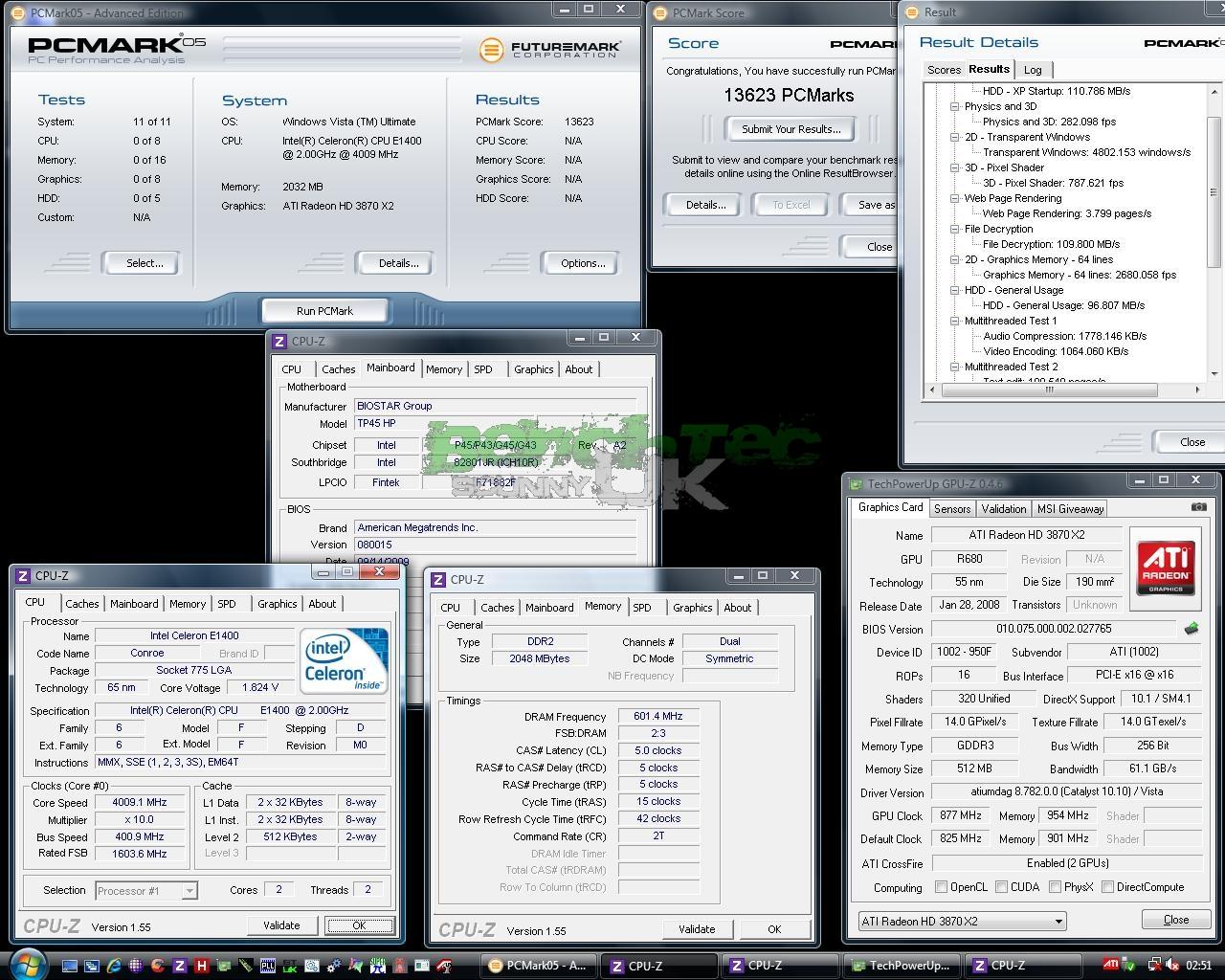Click Show Desktop in Quick Launch
Screen dimensions: 1225x980
[70, 966]
